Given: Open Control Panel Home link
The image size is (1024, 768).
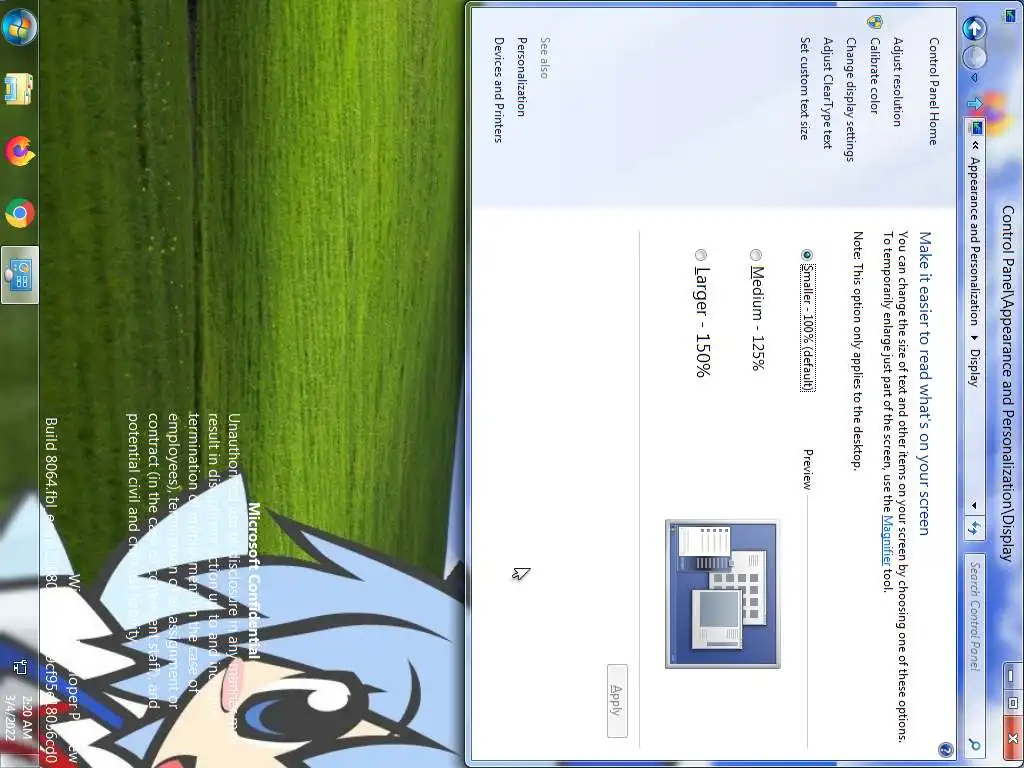Looking at the screenshot, I should 934,91.
